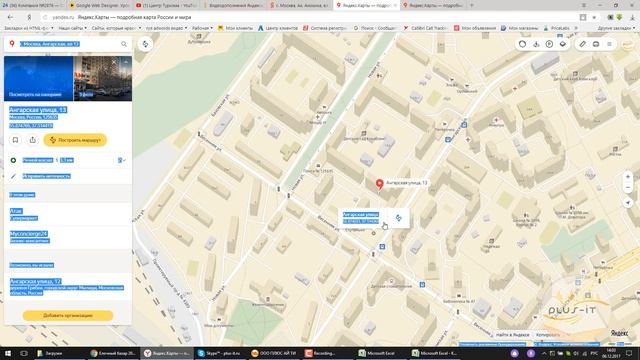Image resolution: width=640 pixels, height=360 pixels.
Task: Switch to the '(30) Компания' first browser tab
Action: pos(32,5)
